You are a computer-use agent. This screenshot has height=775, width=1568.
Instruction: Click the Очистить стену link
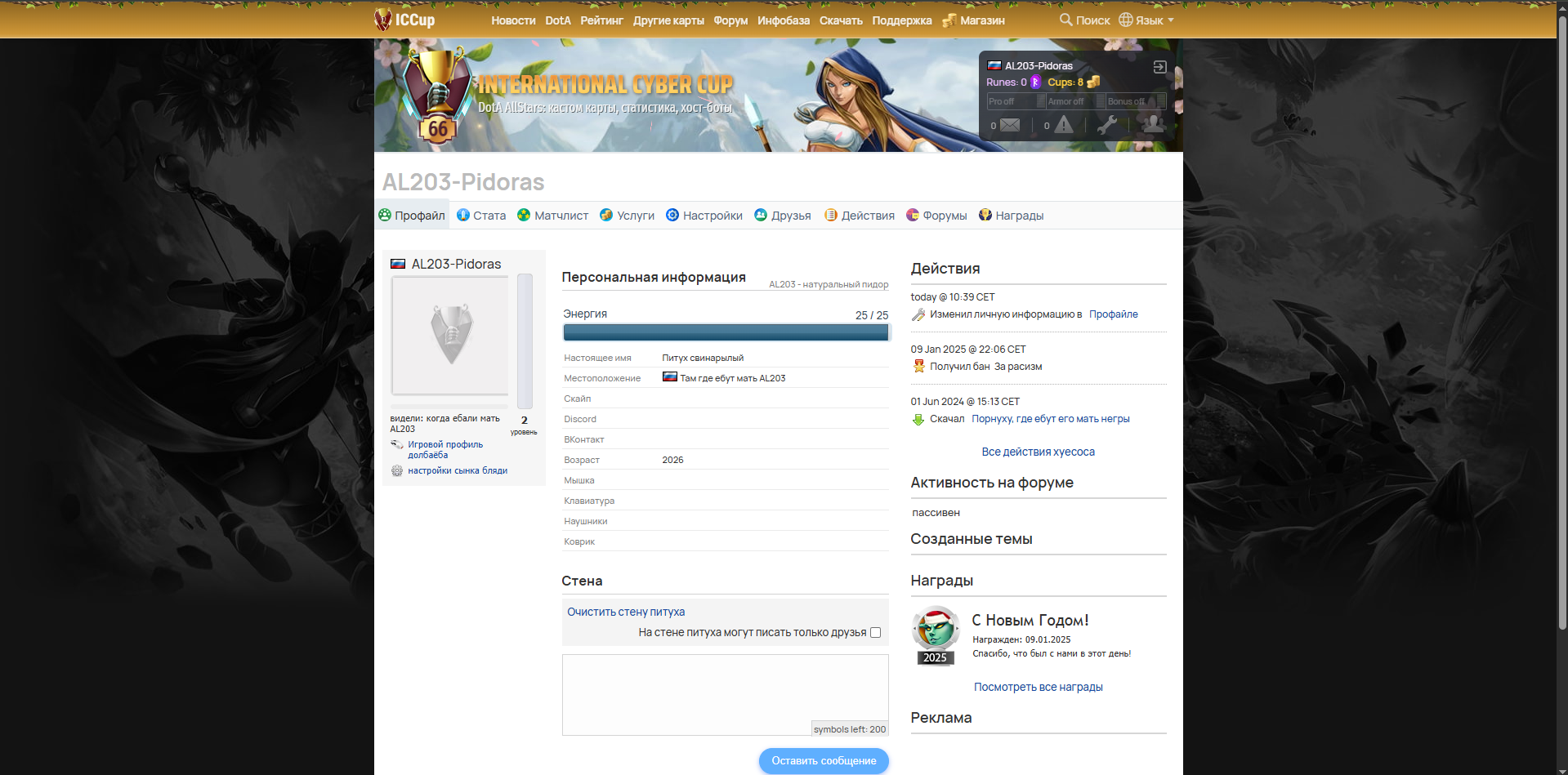coord(626,612)
